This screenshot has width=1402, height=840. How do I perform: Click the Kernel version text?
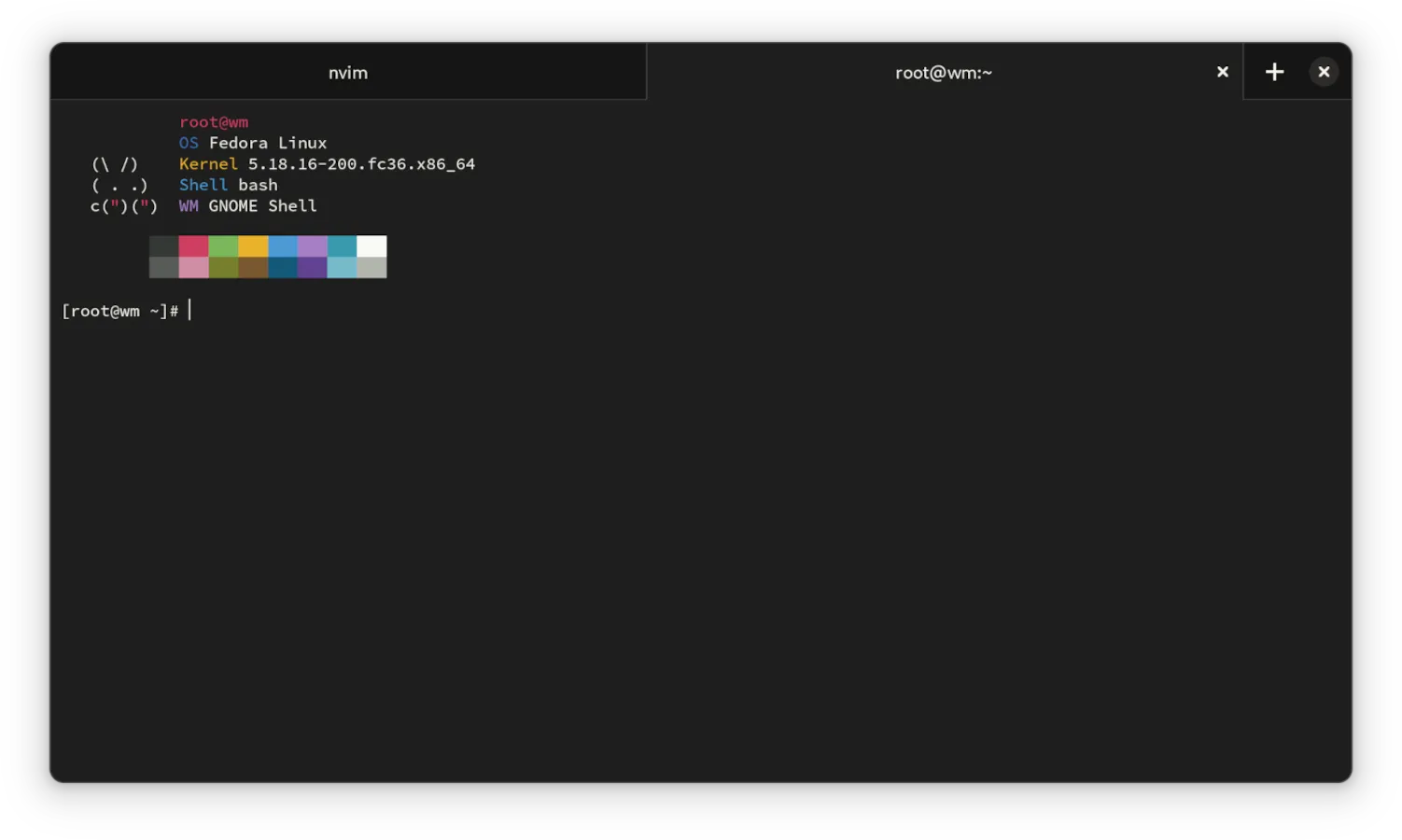pos(327,163)
